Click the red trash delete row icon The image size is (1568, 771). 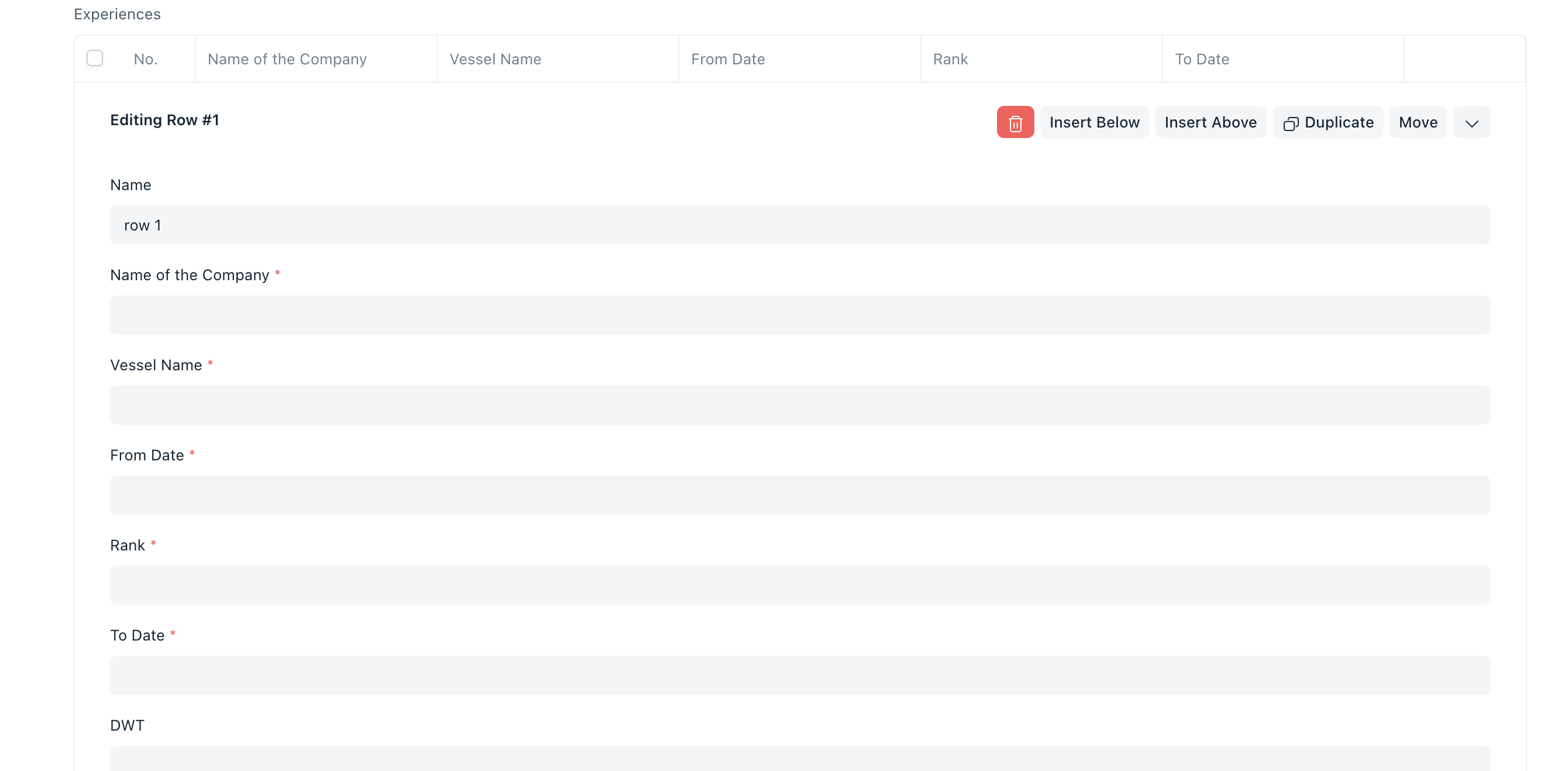click(x=1015, y=122)
